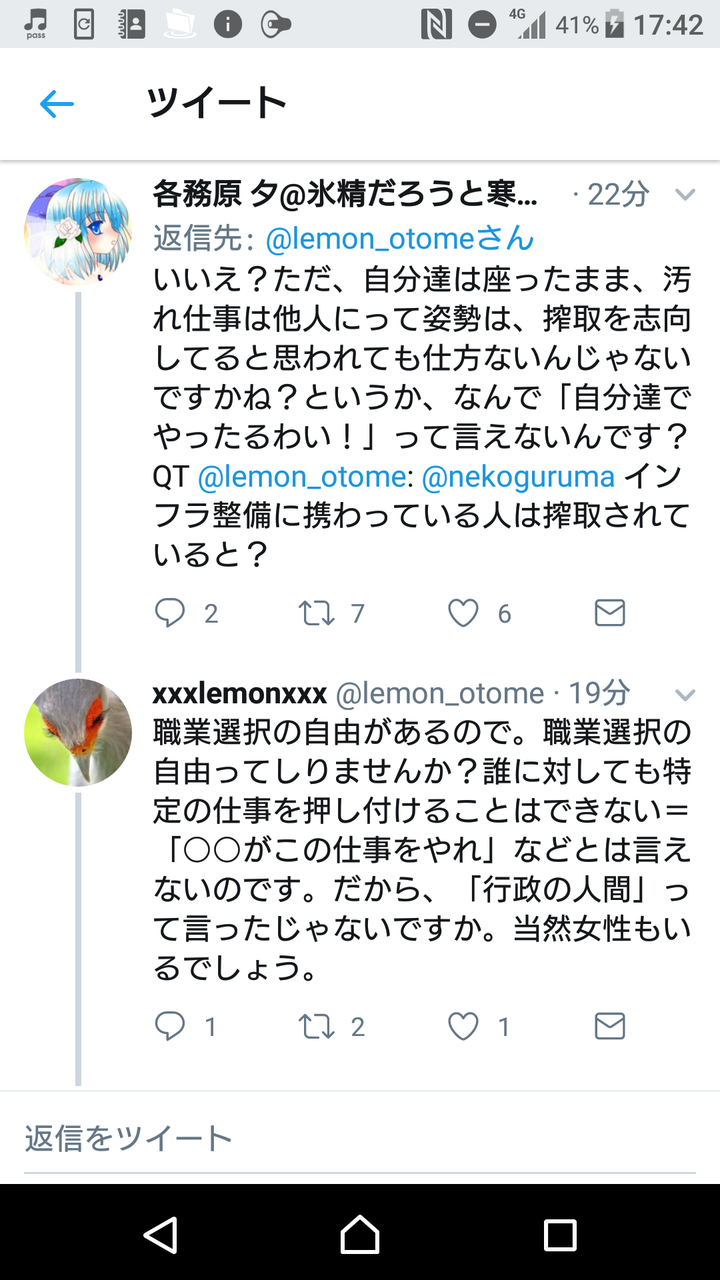Tap the 返信をツイート reply input field
The image size is (720, 1280).
[360, 1138]
